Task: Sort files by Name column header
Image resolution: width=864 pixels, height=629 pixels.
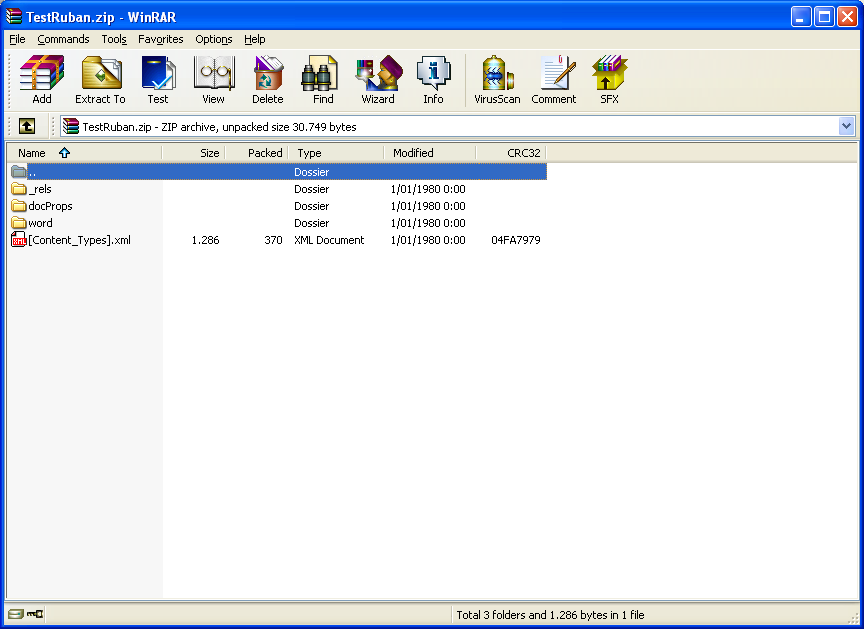Action: [x=32, y=153]
